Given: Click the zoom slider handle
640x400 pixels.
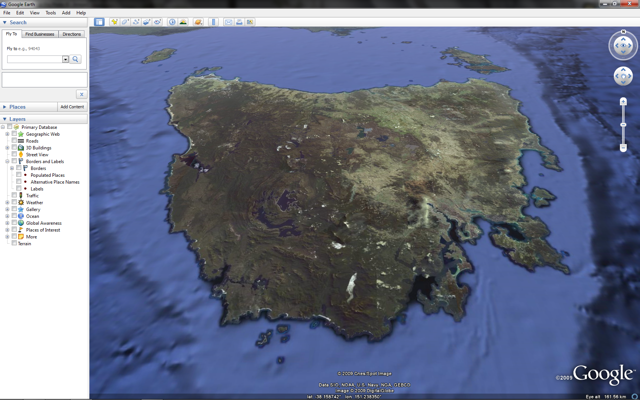Looking at the screenshot, I should 623,124.
